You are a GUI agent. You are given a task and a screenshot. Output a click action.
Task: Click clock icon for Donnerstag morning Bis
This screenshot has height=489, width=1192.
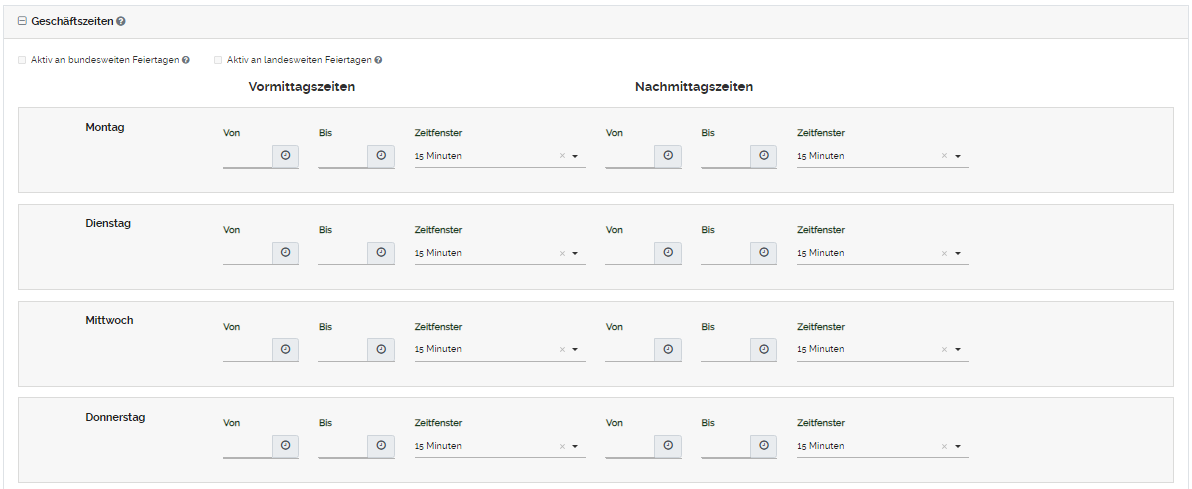point(381,446)
